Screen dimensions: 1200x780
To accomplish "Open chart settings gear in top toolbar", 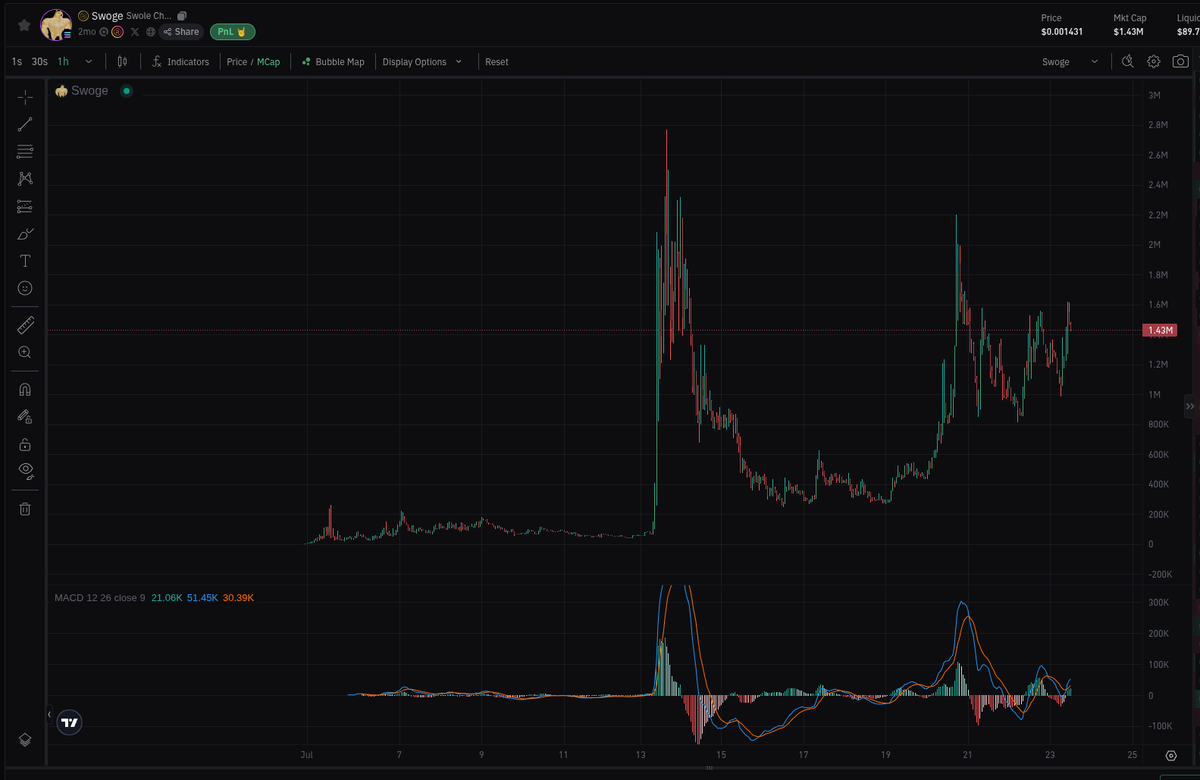I will tap(1153, 61).
